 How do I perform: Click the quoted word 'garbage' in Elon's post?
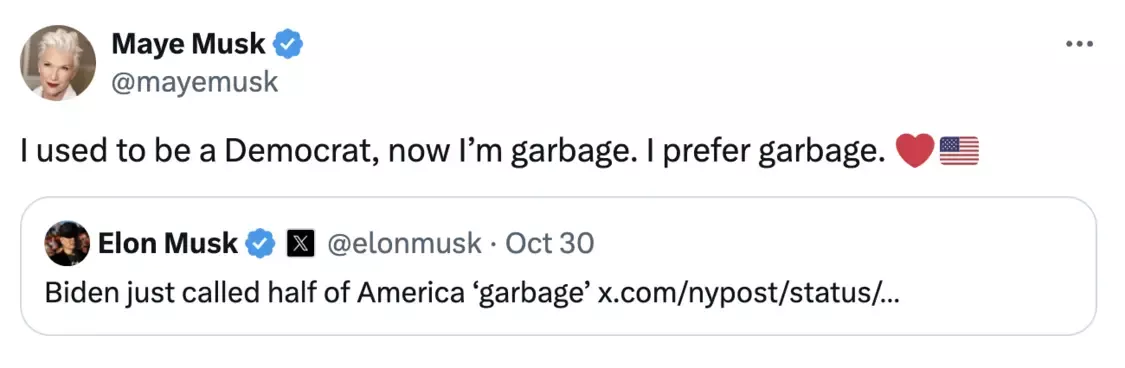(533, 294)
